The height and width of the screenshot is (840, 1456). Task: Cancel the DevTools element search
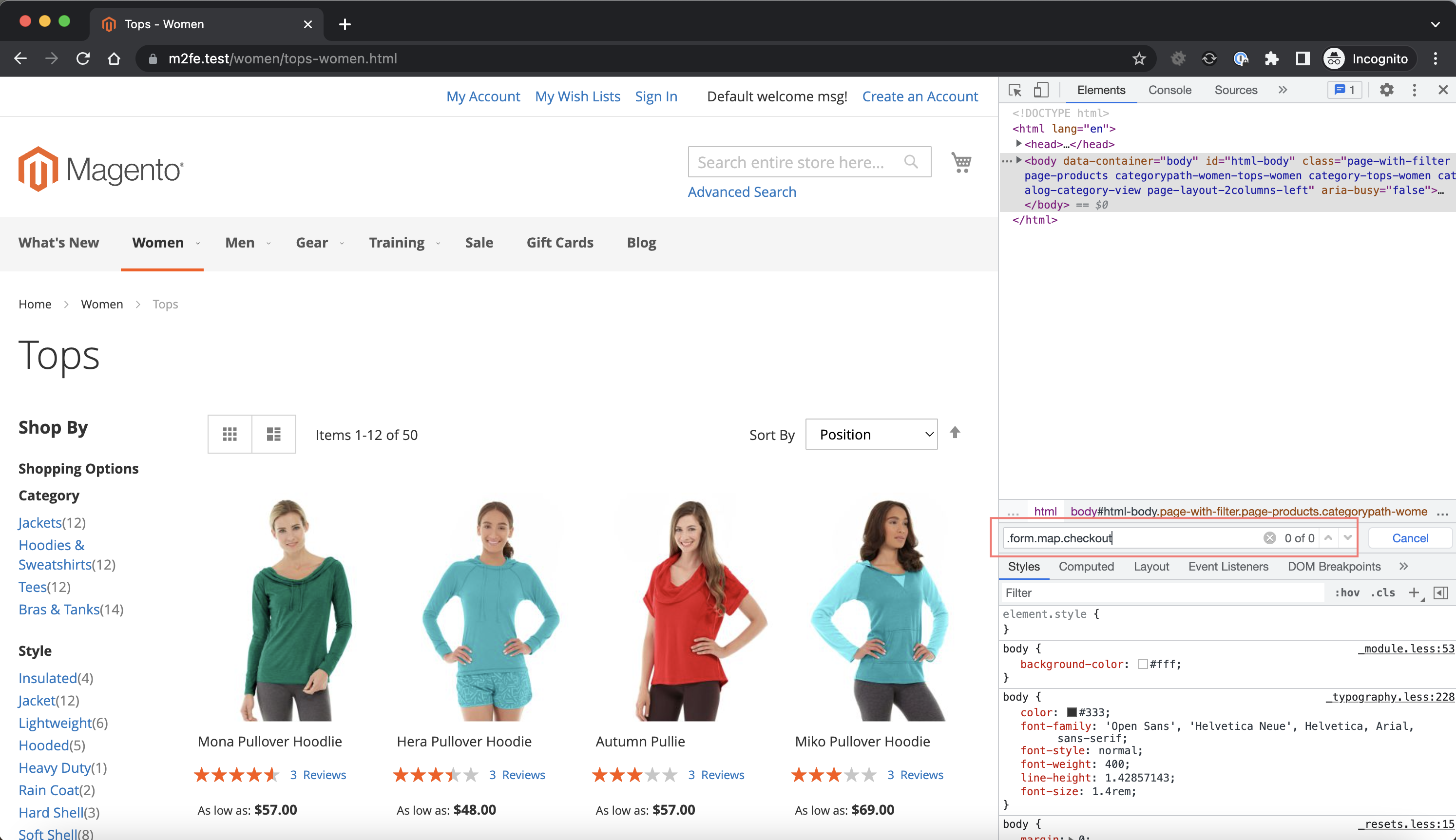click(1409, 538)
